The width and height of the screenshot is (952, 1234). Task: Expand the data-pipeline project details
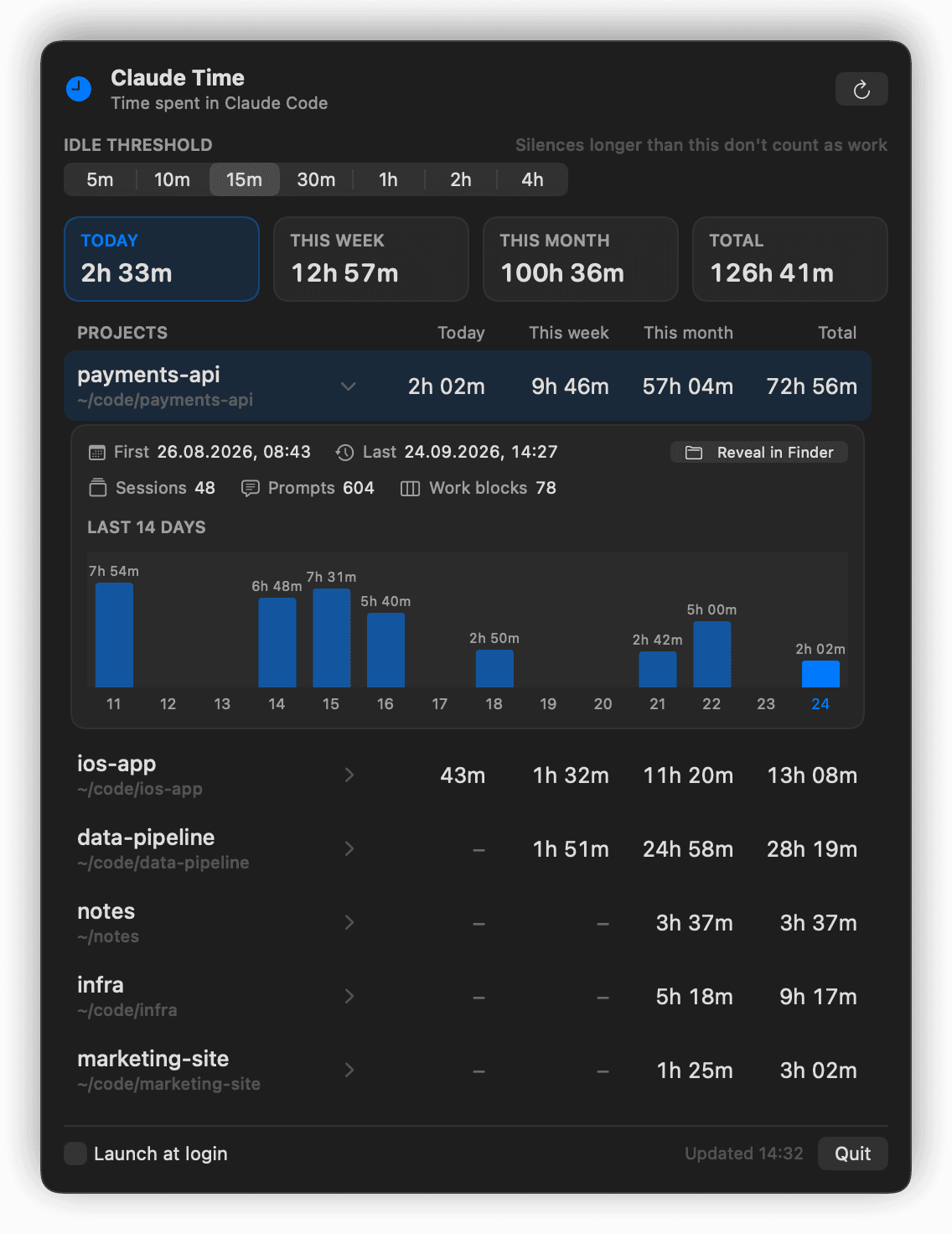349,849
